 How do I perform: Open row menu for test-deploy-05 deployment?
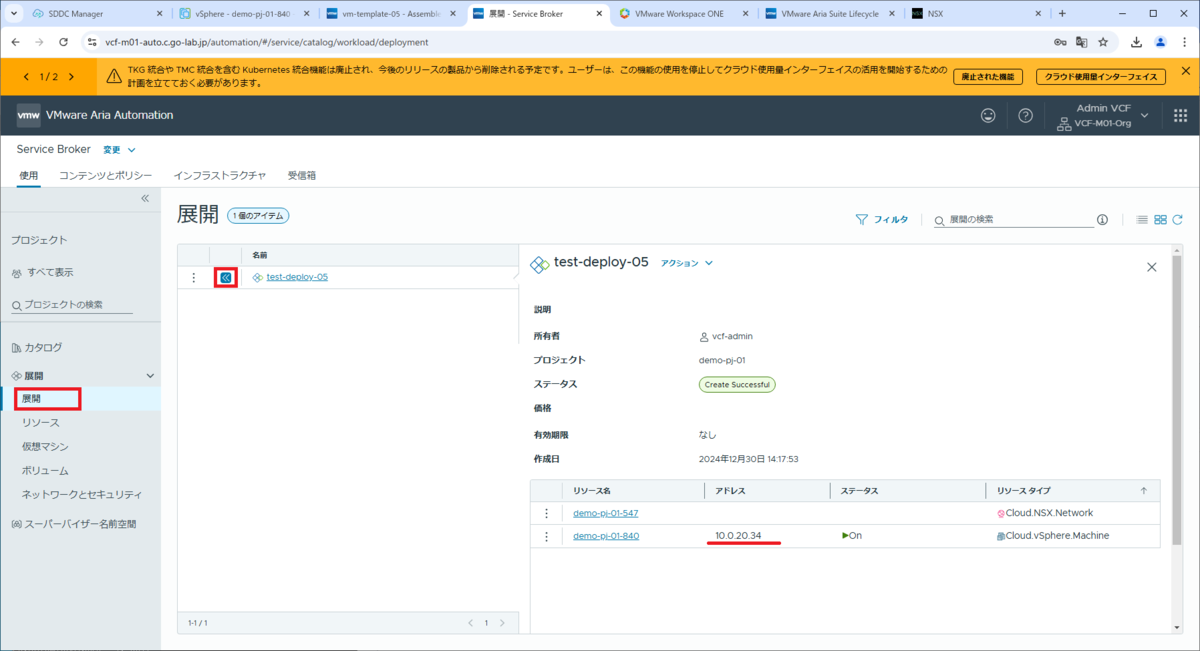coord(193,277)
